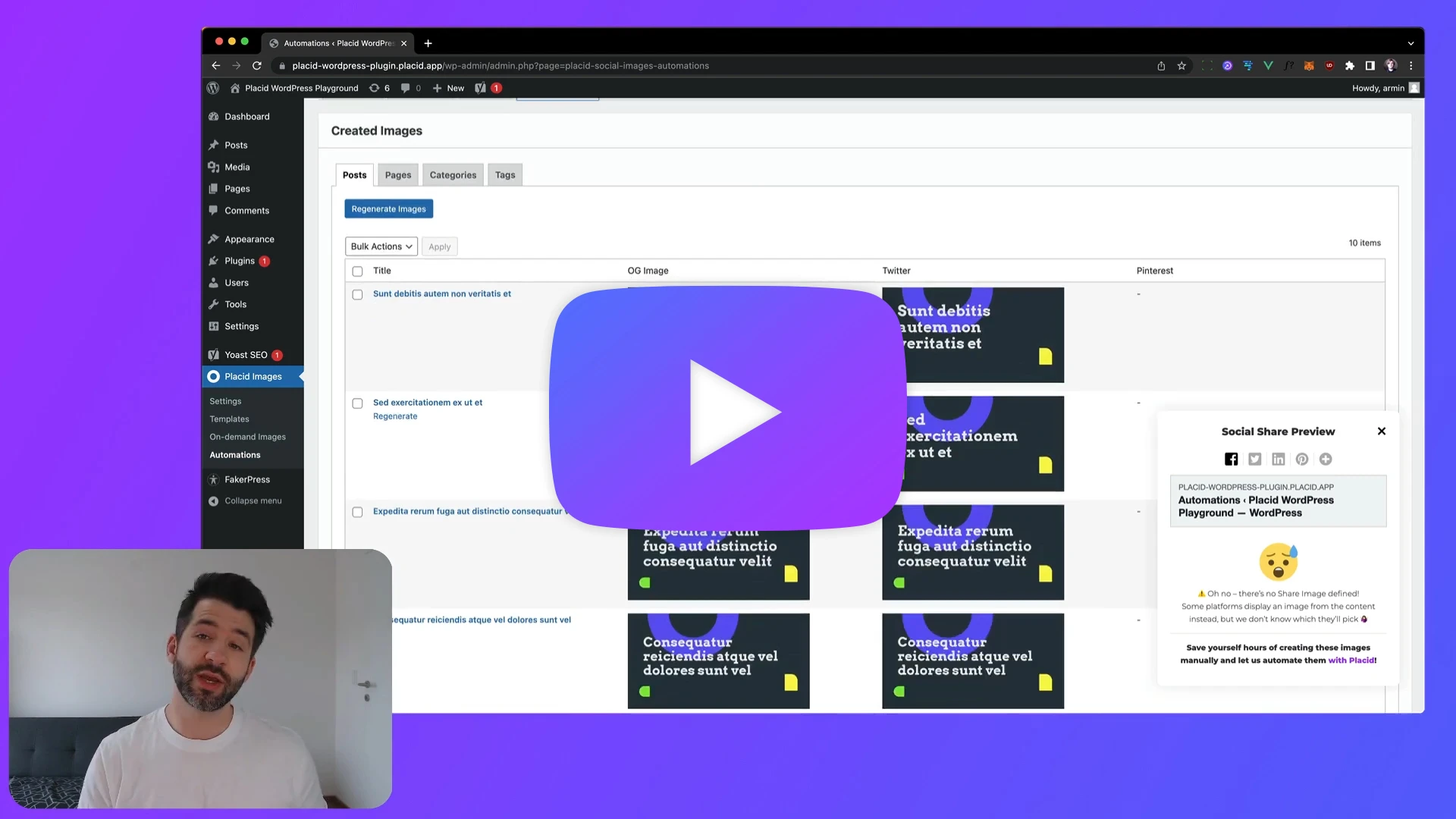Check the box for Expedita rerum fuga post
Viewport: 1456px width, 819px height.
(357, 513)
